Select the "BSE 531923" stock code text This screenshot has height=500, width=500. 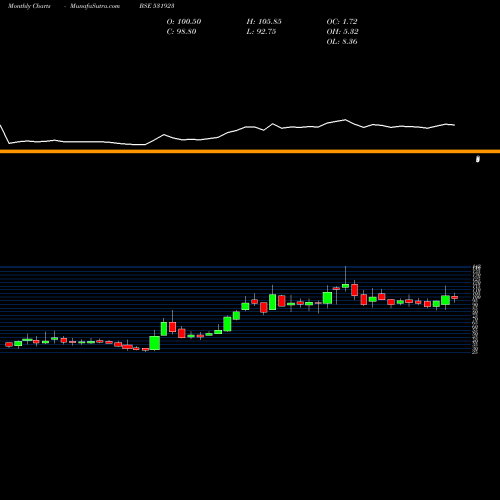[157, 6]
